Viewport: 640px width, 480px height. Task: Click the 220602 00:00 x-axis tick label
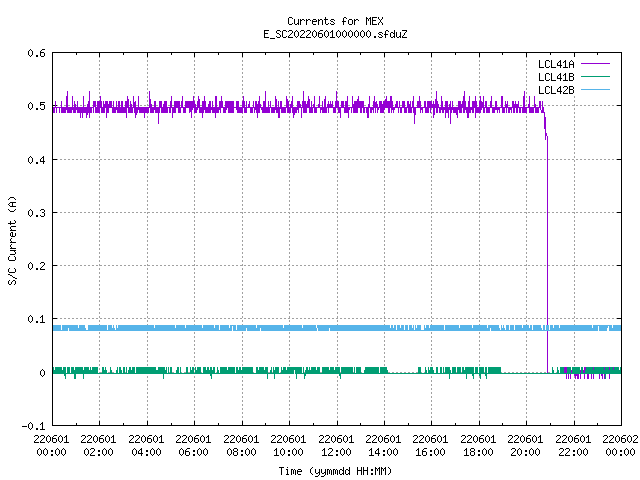coord(620,446)
